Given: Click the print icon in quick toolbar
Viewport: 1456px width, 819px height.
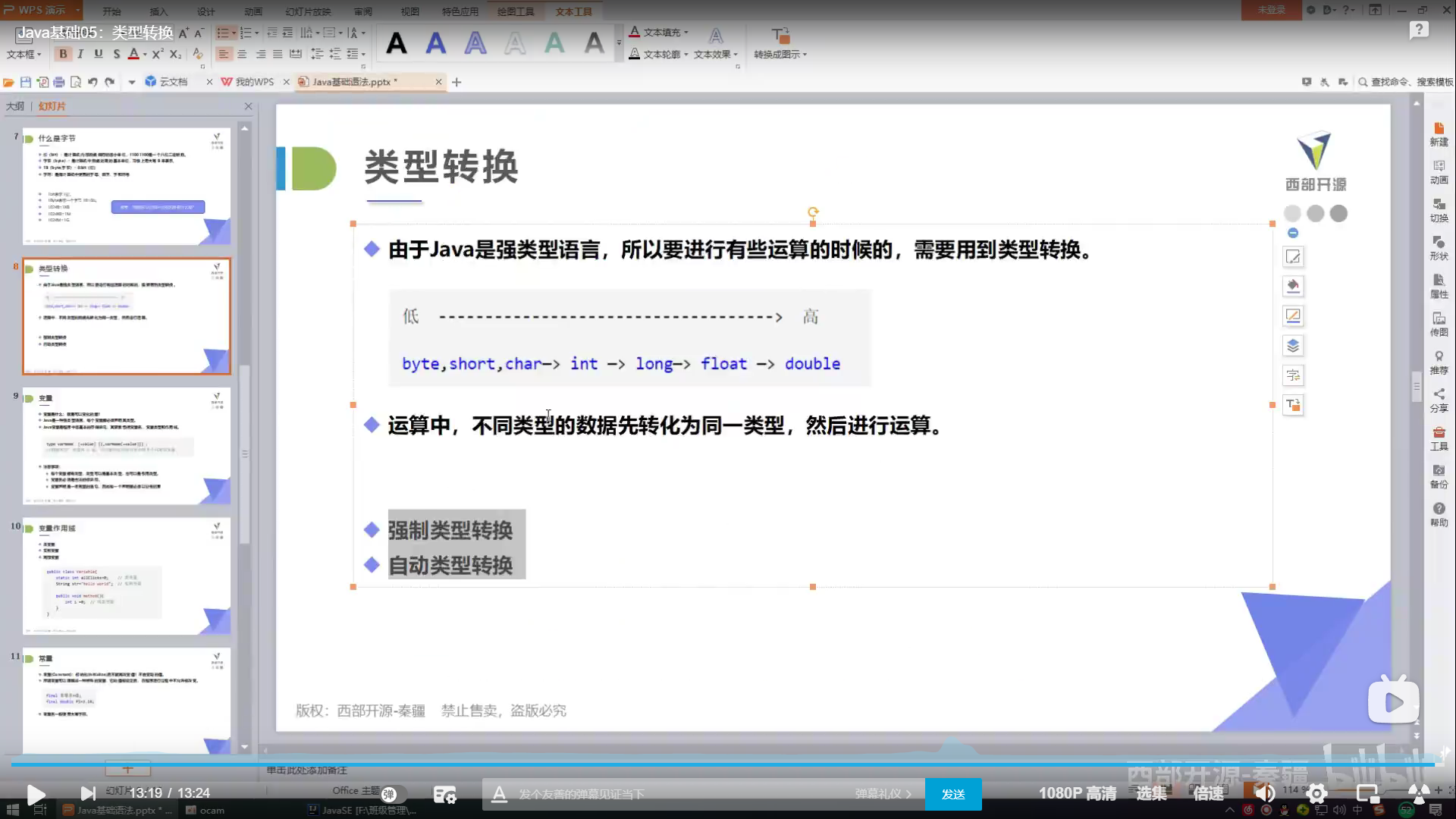Looking at the screenshot, I should click(59, 82).
